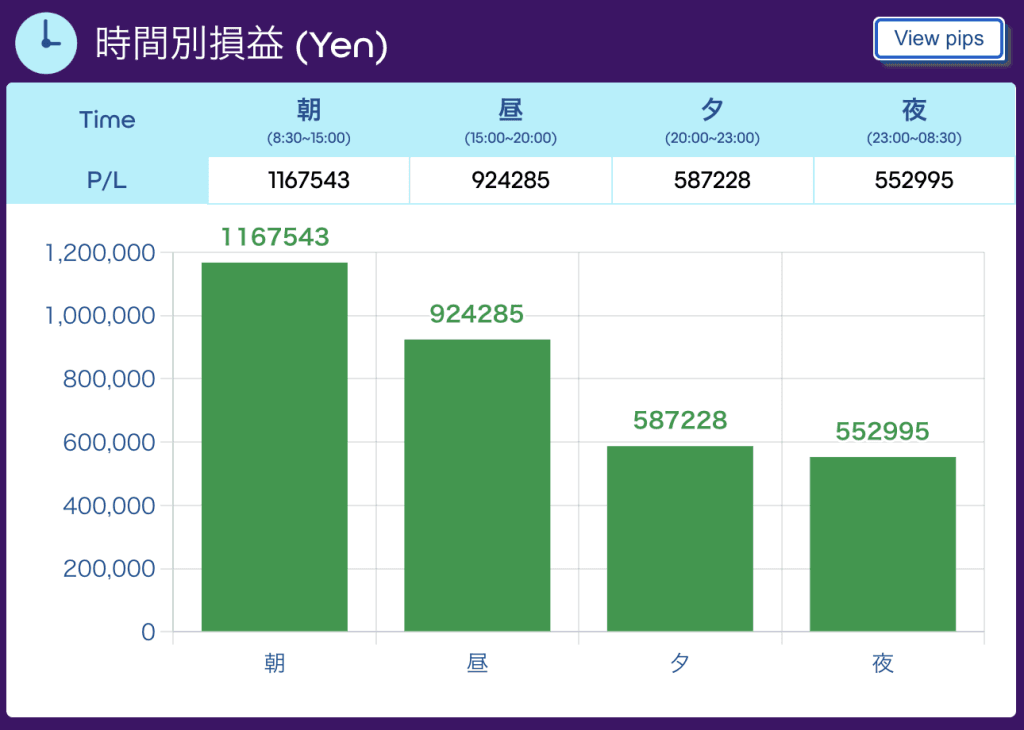Click the P/L row header cell
The height and width of the screenshot is (730, 1024).
[107, 180]
